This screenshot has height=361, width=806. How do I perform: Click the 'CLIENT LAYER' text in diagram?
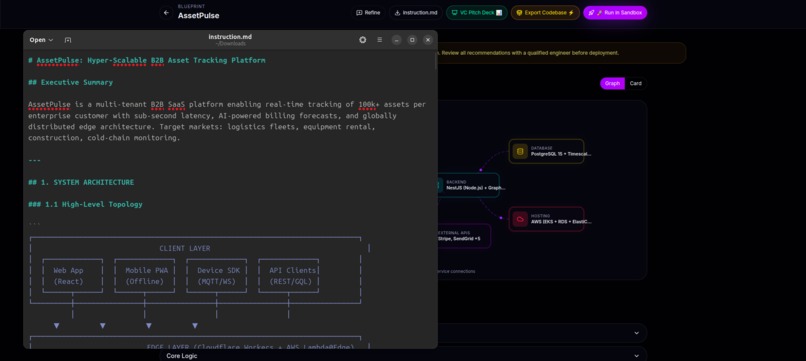(185, 248)
